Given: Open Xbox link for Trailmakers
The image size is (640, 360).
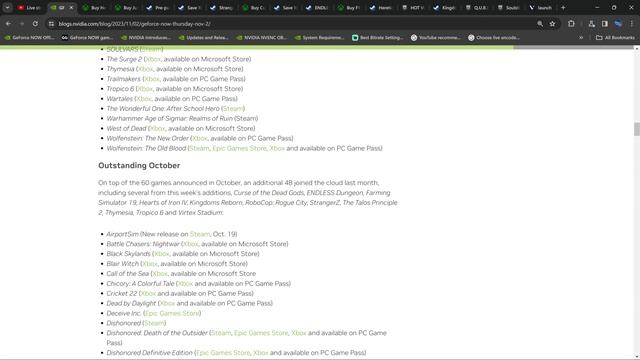Looking at the screenshot, I should point(152,79).
